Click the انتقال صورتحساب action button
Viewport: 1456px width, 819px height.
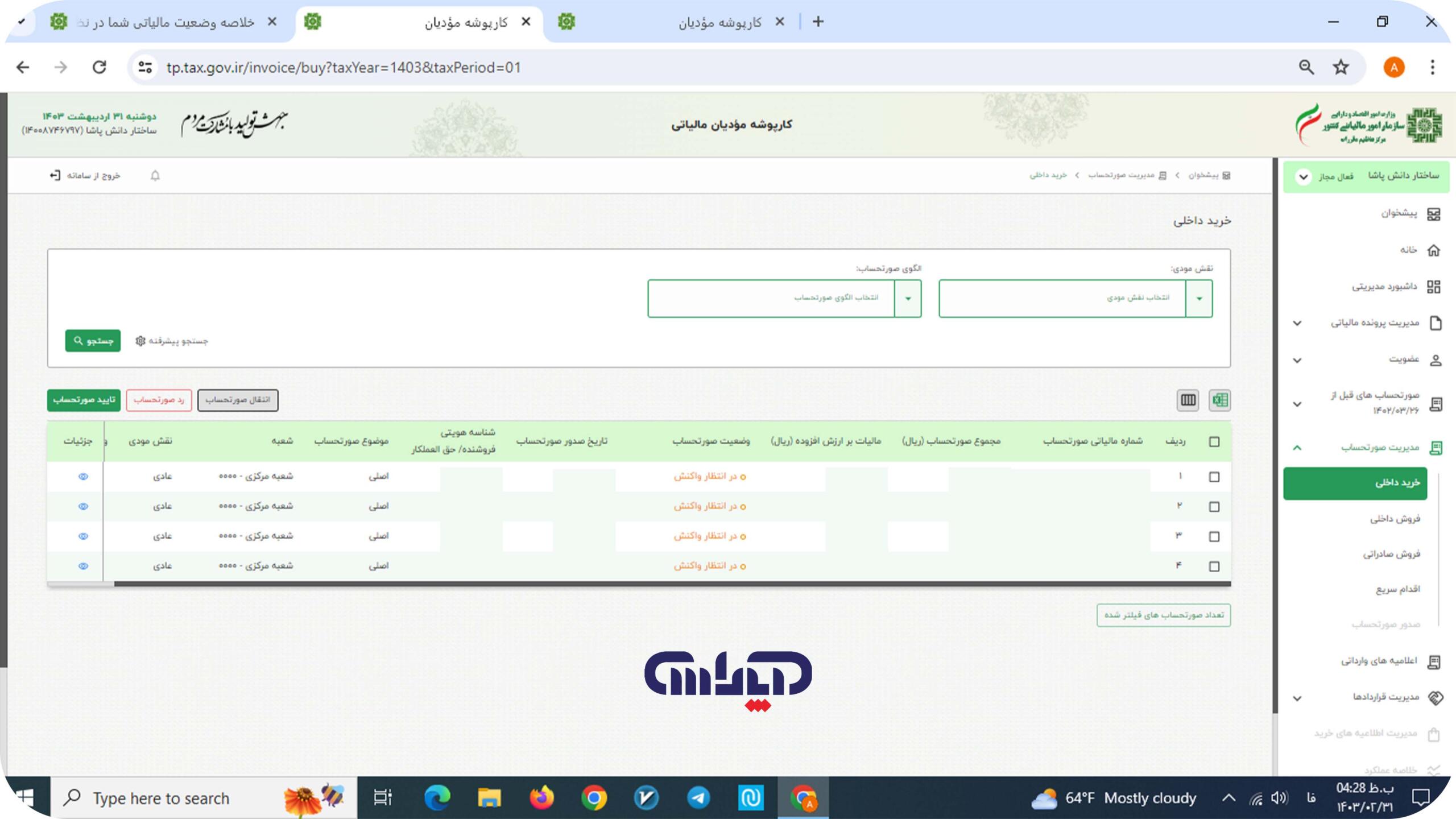click(237, 399)
